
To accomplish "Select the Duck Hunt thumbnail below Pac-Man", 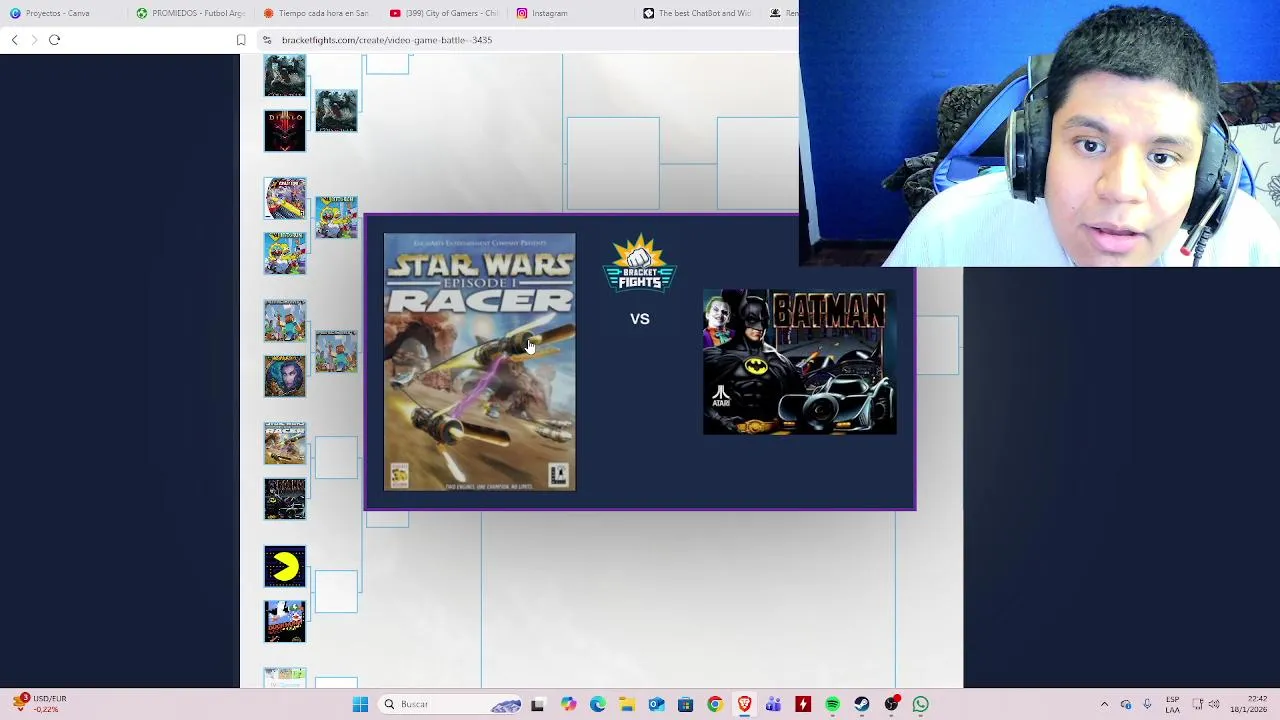I will pos(285,621).
